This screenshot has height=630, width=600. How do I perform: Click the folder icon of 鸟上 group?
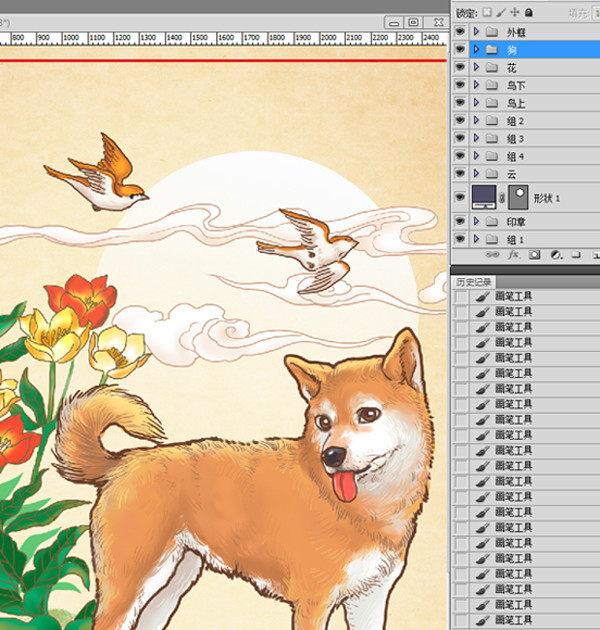point(491,103)
